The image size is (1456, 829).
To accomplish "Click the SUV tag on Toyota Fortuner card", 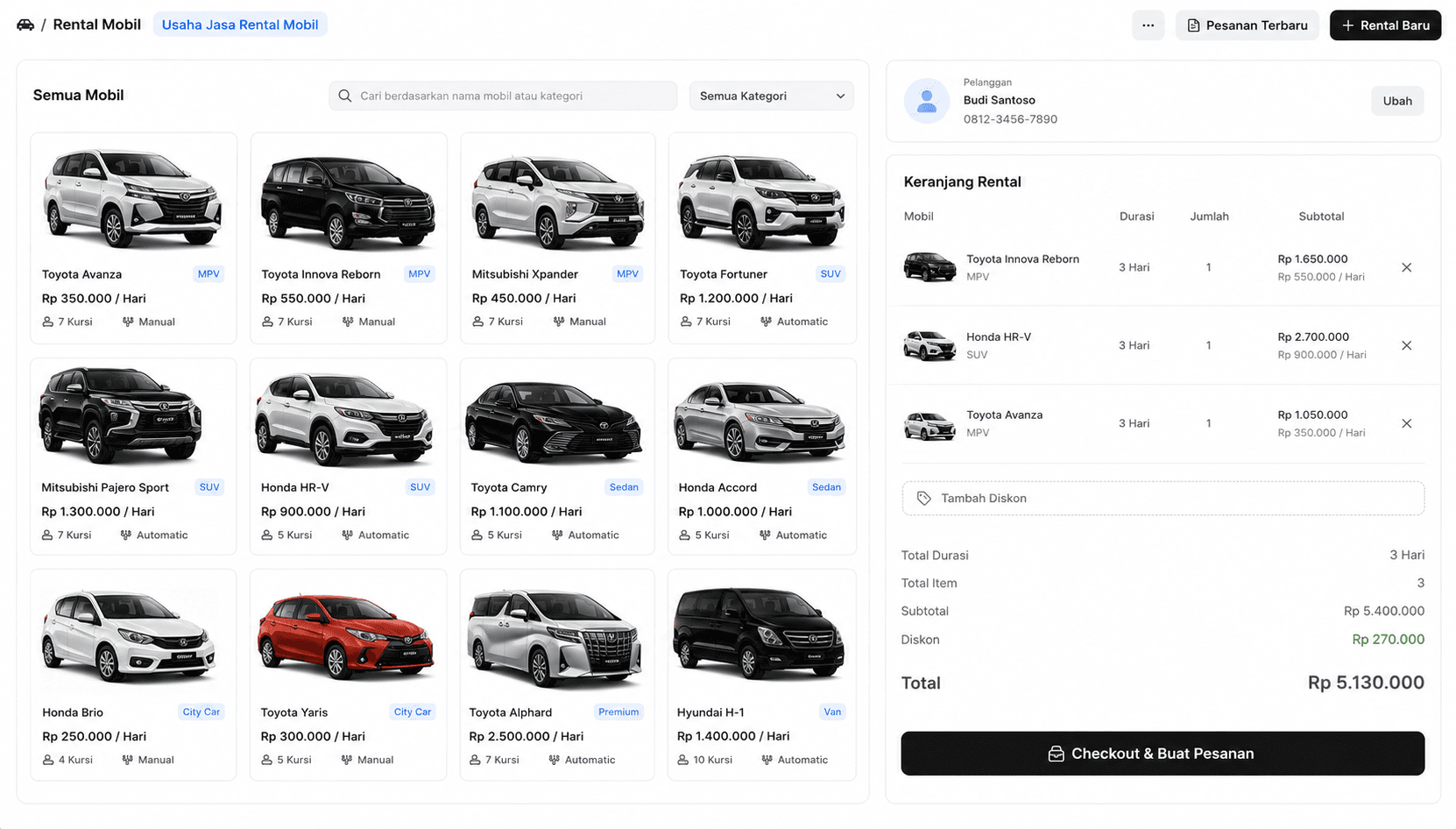I will (x=830, y=274).
